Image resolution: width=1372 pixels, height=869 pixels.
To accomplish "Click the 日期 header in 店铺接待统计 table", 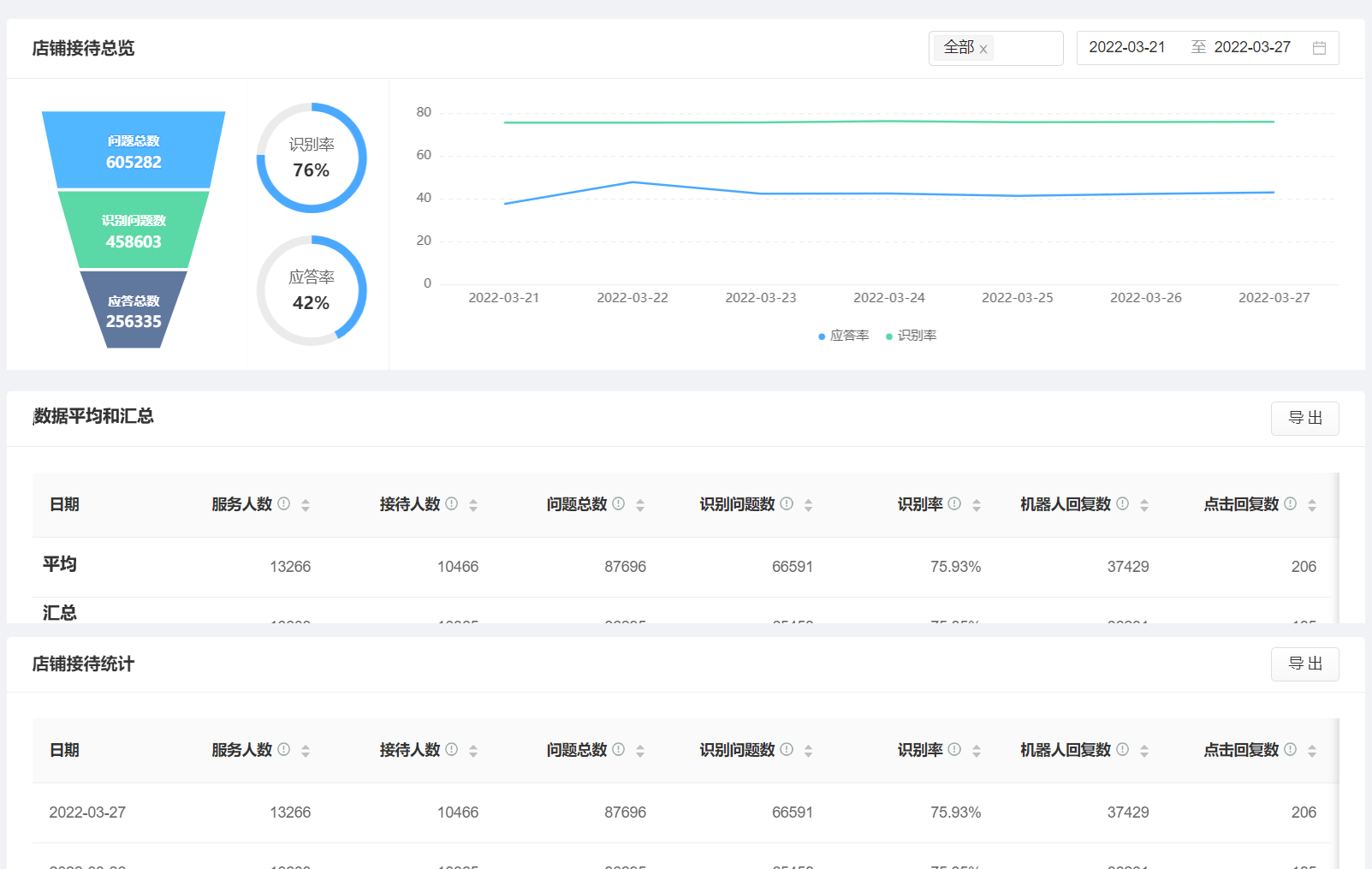I will point(64,750).
